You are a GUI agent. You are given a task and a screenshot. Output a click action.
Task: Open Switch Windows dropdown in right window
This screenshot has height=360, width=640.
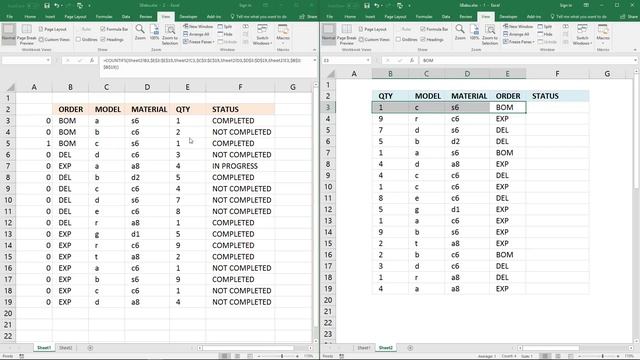pyautogui.click(x=582, y=34)
